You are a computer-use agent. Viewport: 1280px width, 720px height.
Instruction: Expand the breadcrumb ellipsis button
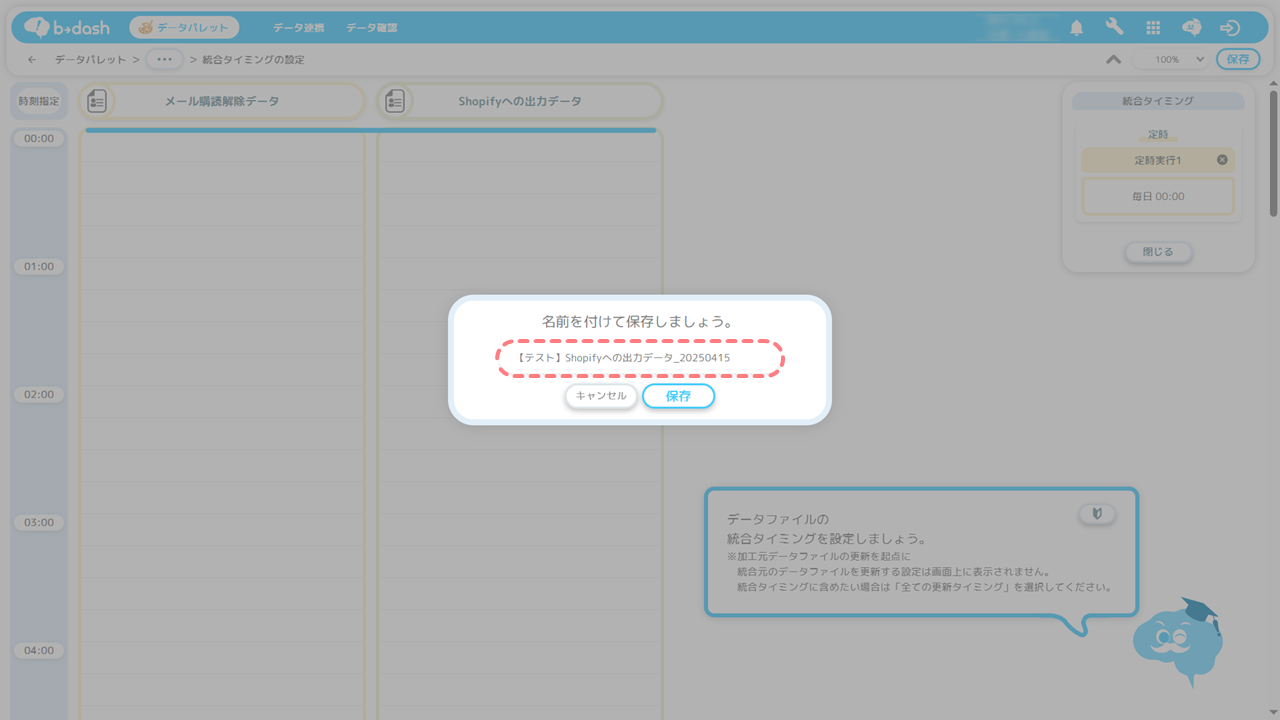tap(165, 59)
